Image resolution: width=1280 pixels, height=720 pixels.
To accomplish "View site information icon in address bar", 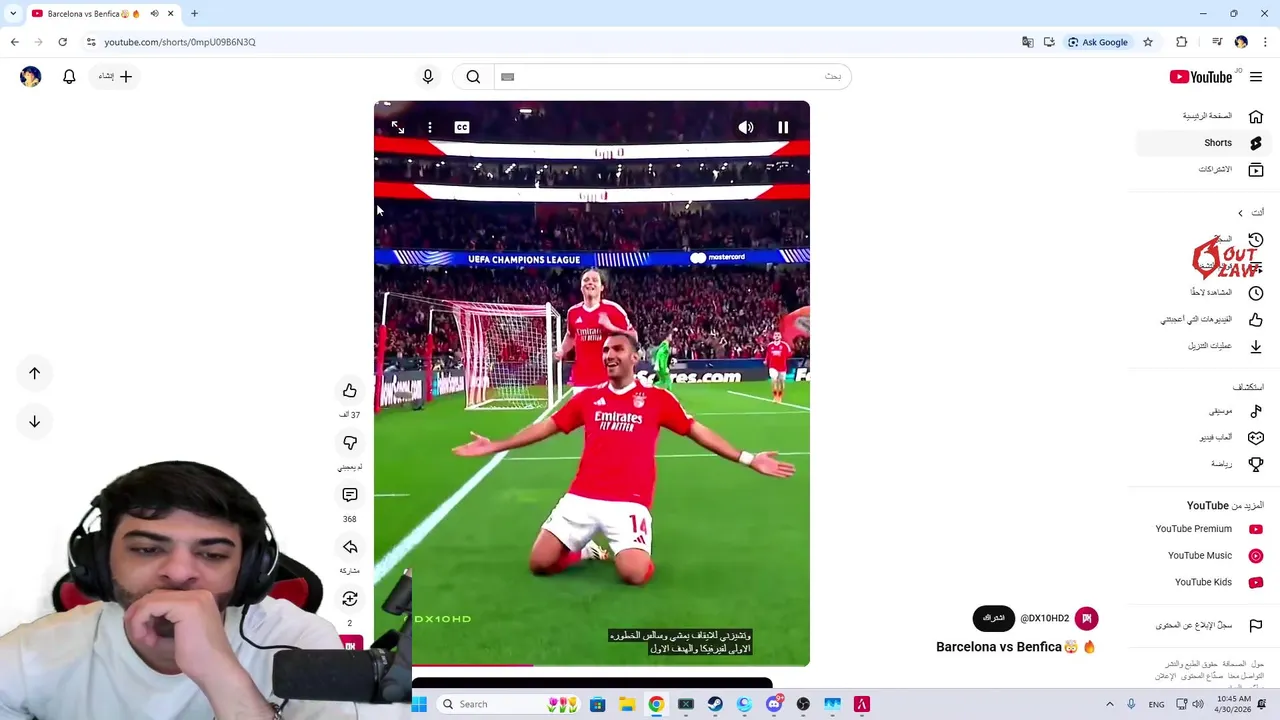I will pyautogui.click(x=91, y=42).
